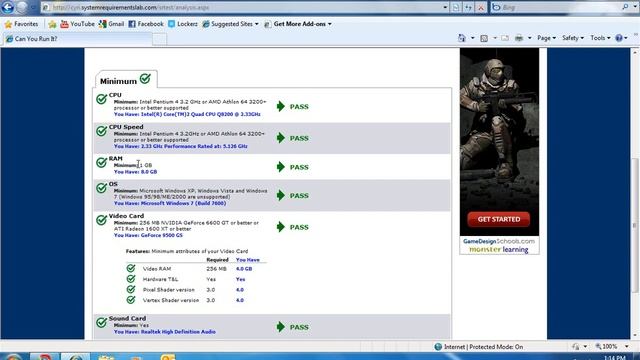
Task: Stop loading with the red X icon
Action: (x=481, y=7)
